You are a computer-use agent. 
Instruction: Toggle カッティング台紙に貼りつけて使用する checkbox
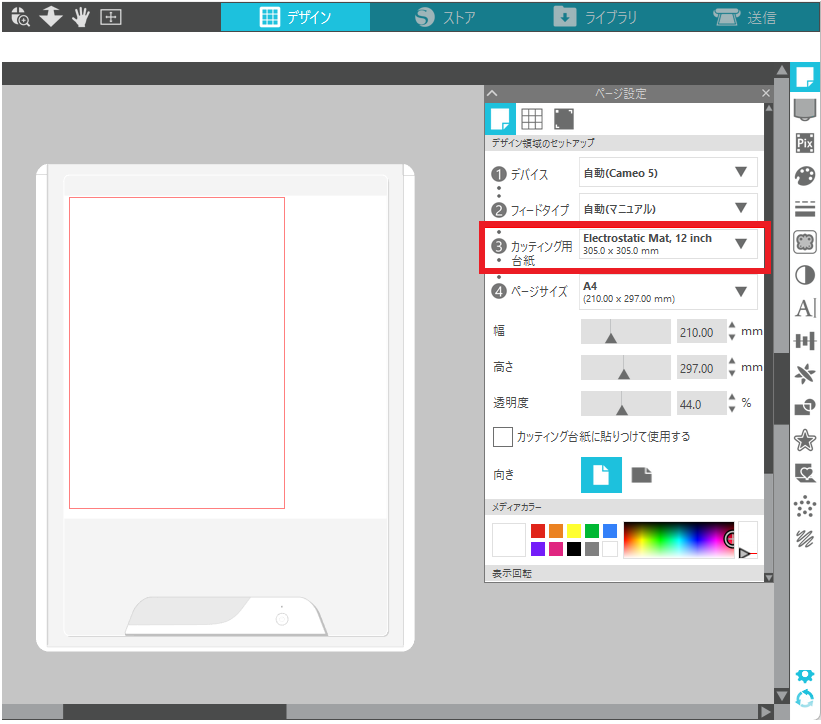point(502,437)
